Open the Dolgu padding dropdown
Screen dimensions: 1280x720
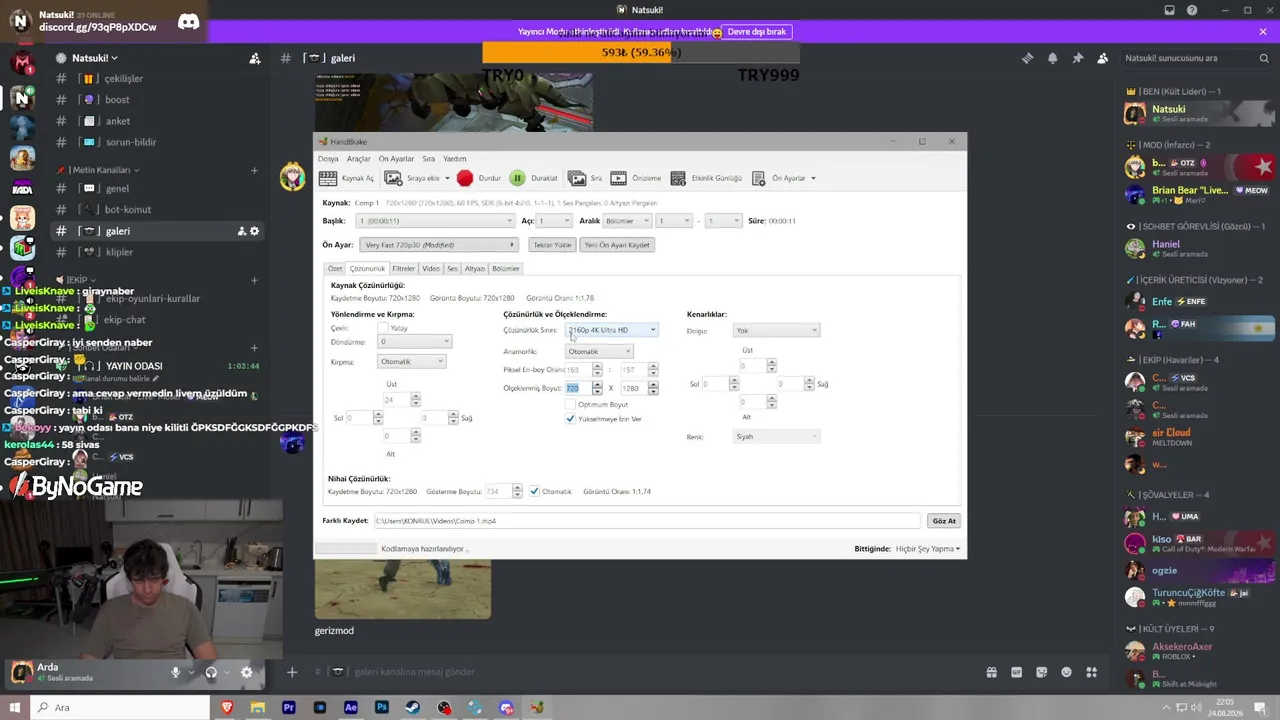coord(776,330)
